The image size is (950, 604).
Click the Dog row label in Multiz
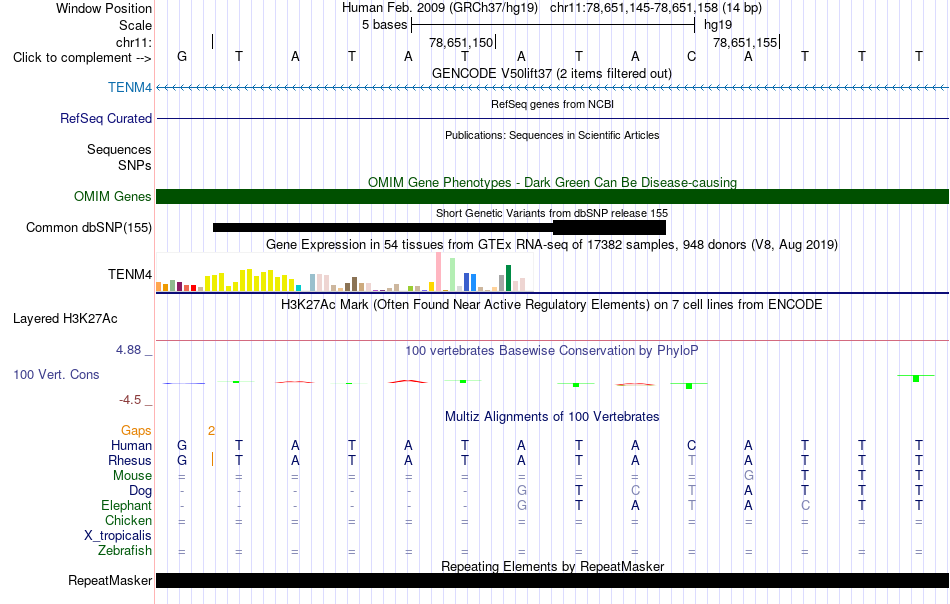(140, 491)
